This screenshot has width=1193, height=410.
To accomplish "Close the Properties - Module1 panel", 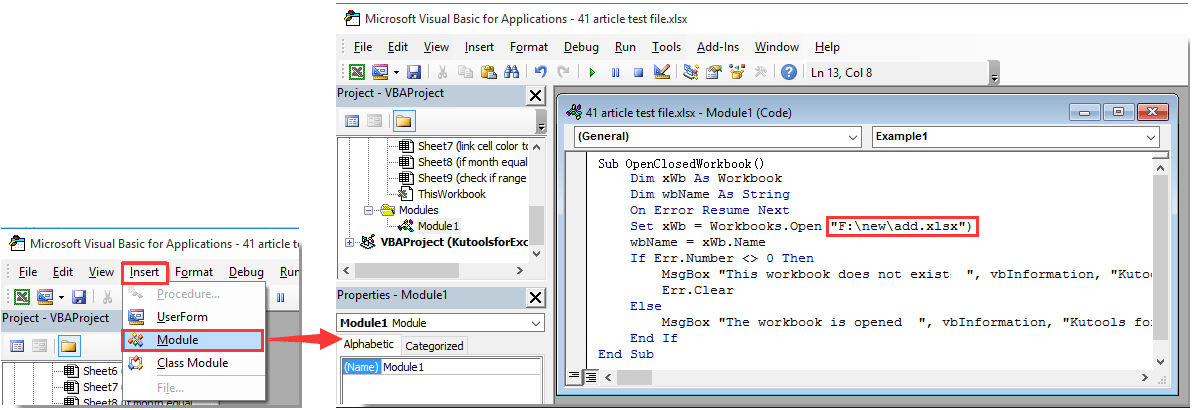I will click(x=535, y=296).
